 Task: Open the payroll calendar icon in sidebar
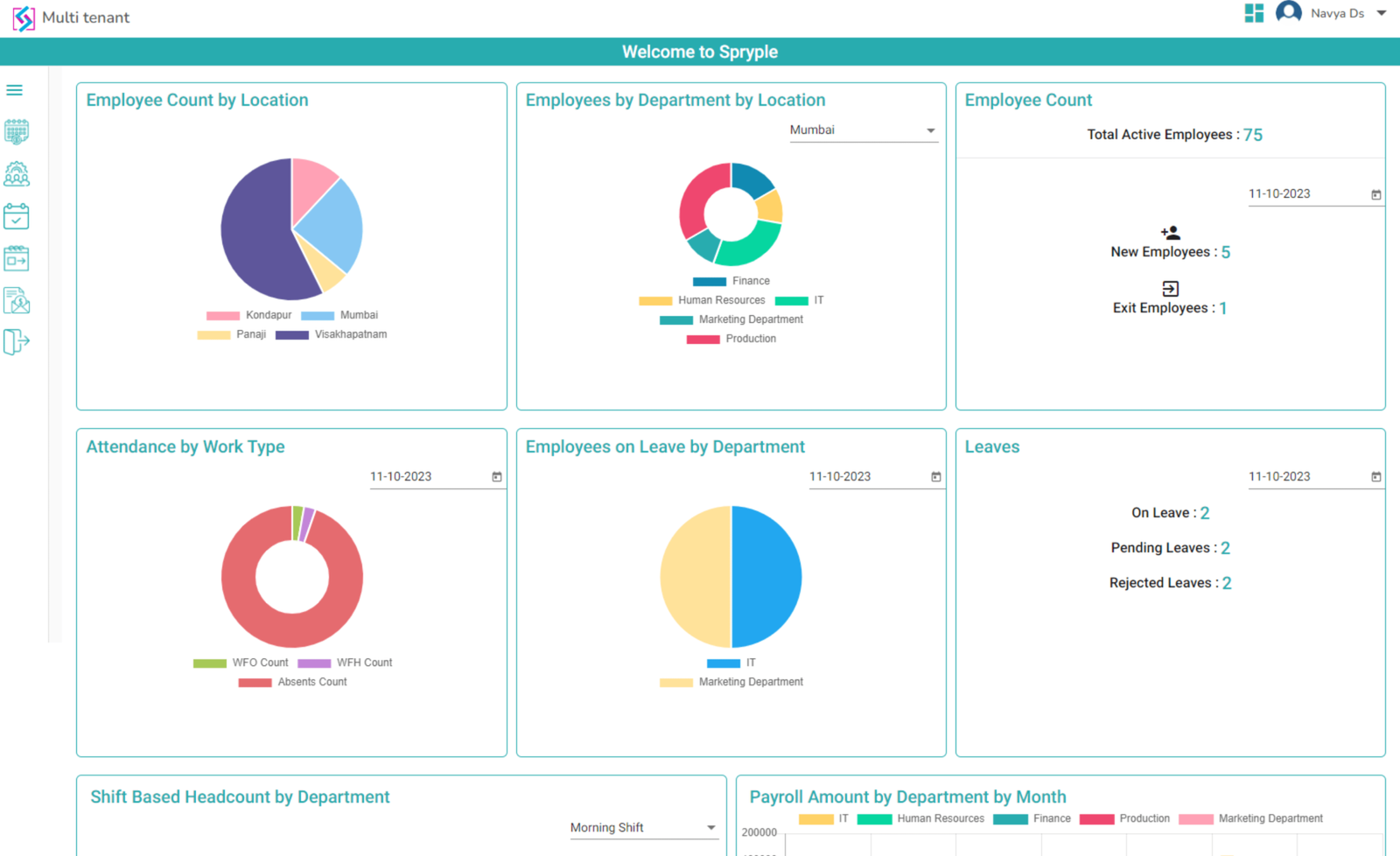coord(17,131)
